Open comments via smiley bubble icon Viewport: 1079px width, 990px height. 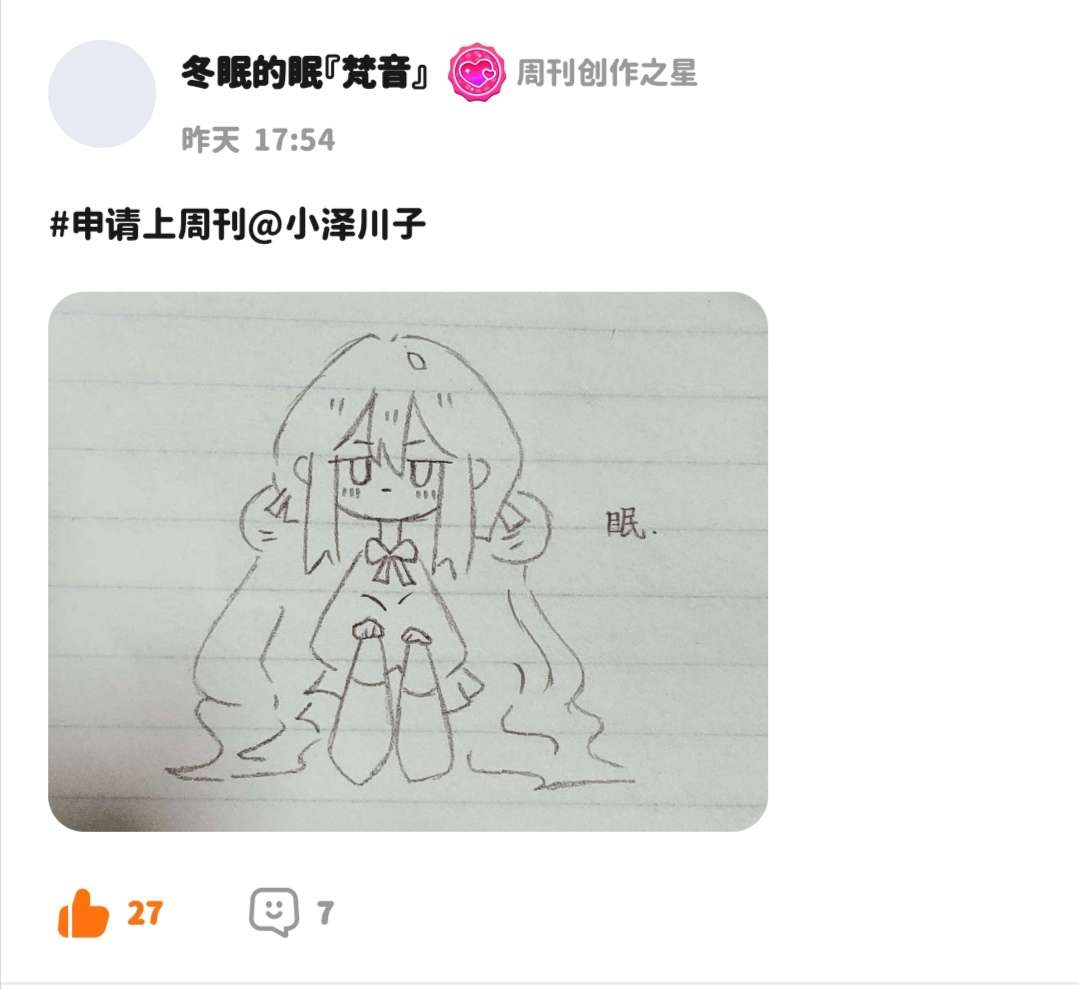point(274,912)
